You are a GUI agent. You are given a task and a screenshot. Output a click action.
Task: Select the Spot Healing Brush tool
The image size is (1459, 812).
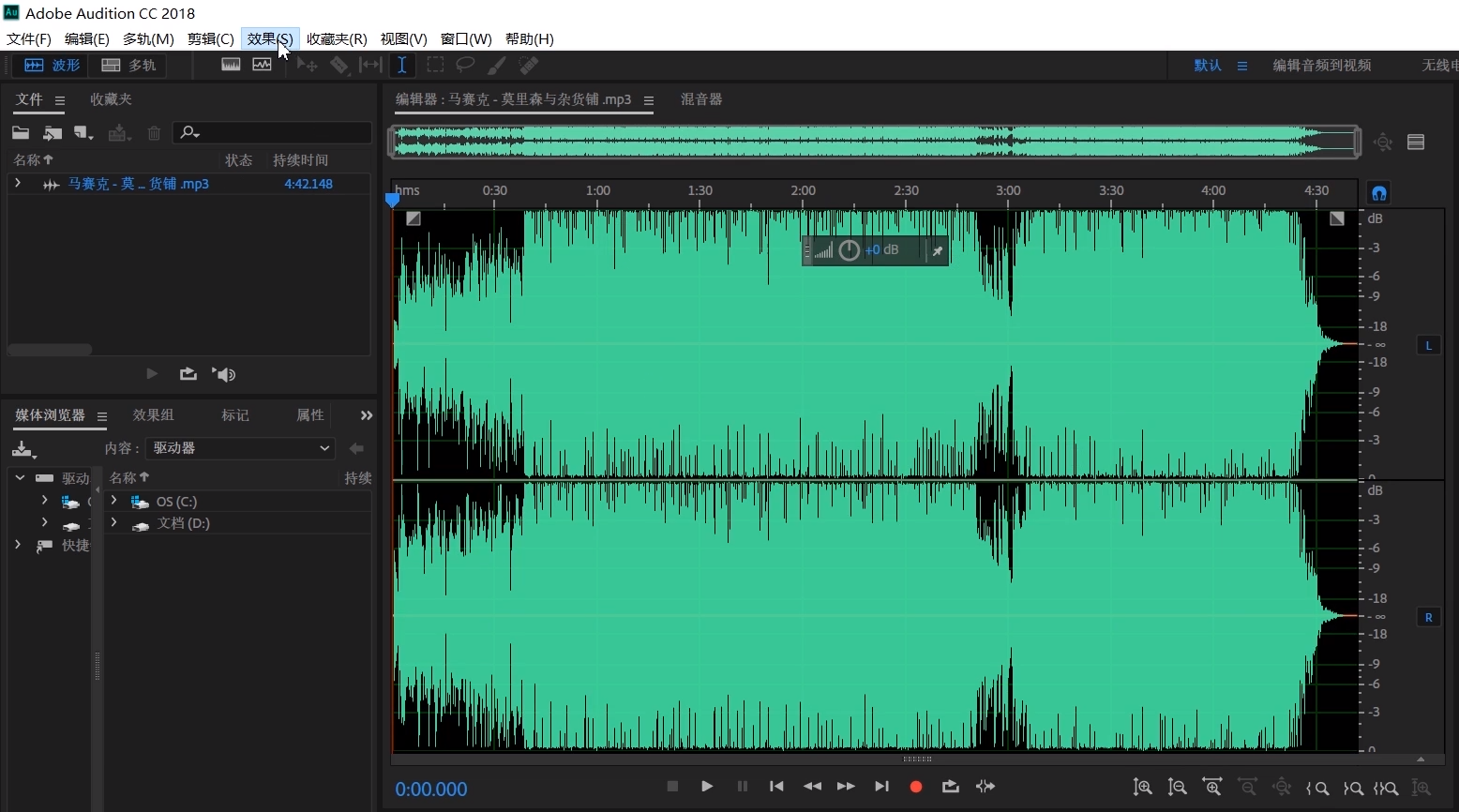(528, 65)
